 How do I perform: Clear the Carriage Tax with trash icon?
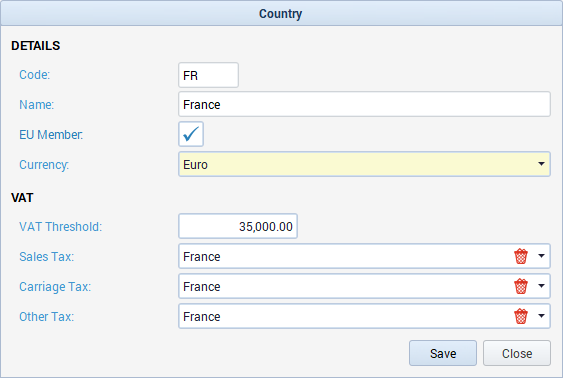pyautogui.click(x=521, y=286)
